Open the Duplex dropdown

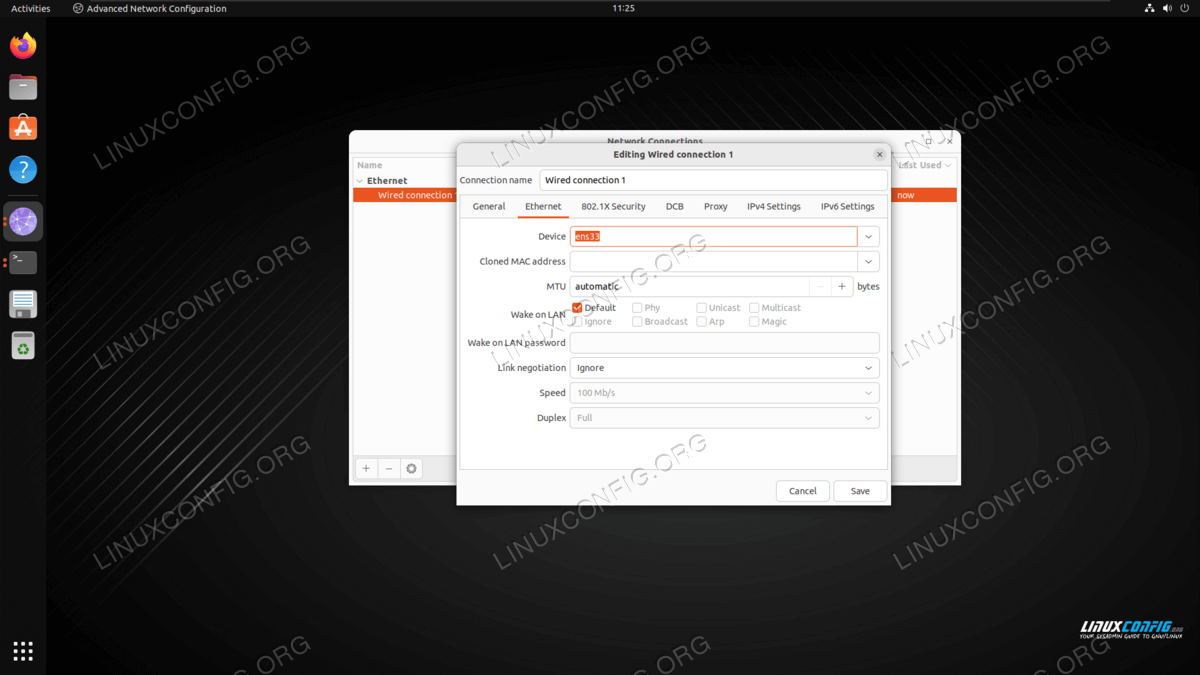pos(725,418)
